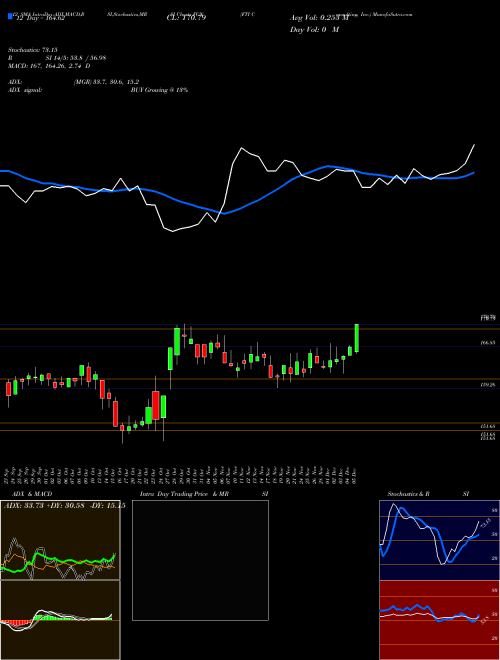Click the blue 12-day SMA legend square
This screenshot has width=500, height=660.
pyautogui.click(x=10, y=17)
